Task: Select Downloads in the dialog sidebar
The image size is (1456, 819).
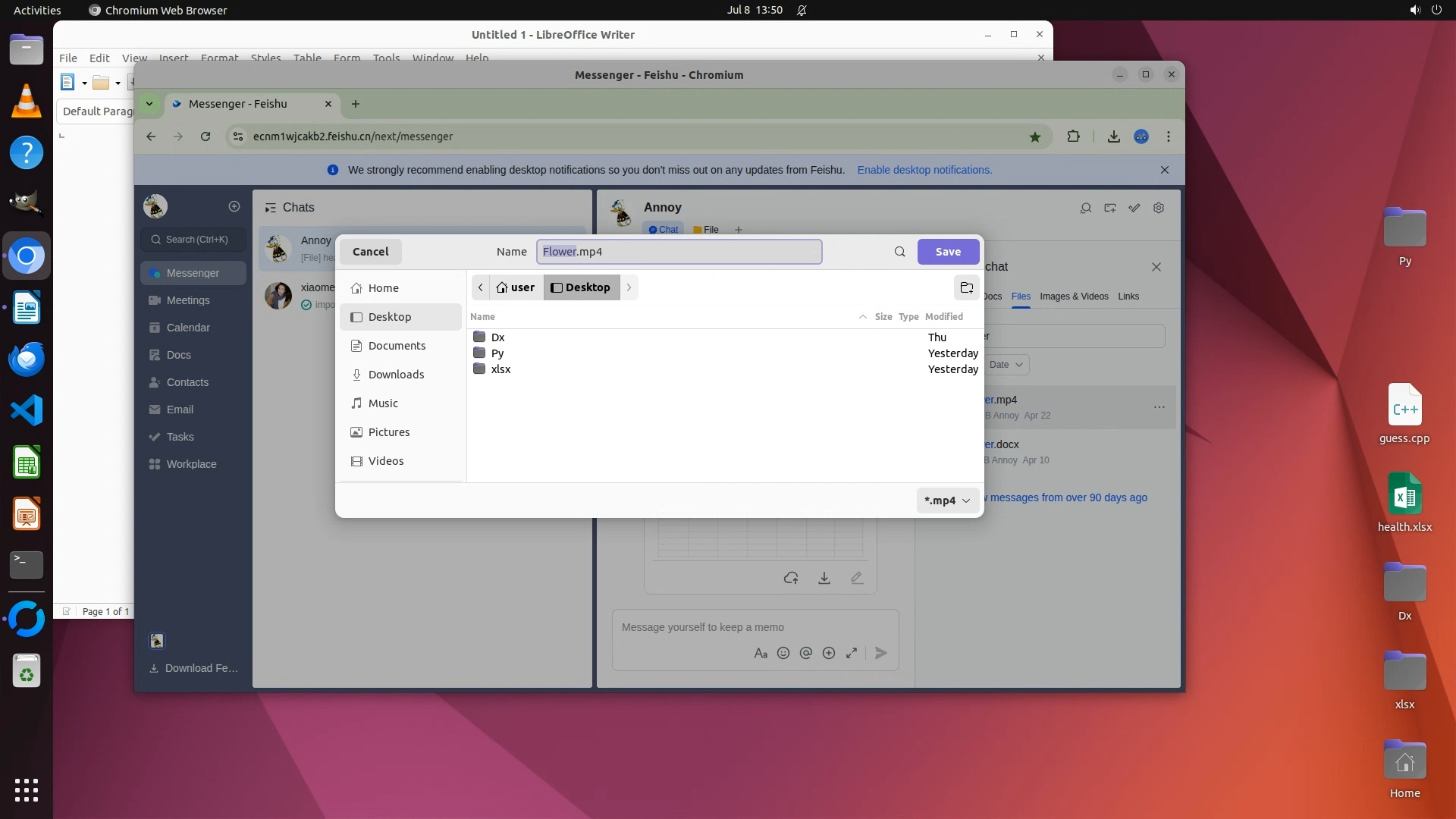Action: [x=396, y=375]
